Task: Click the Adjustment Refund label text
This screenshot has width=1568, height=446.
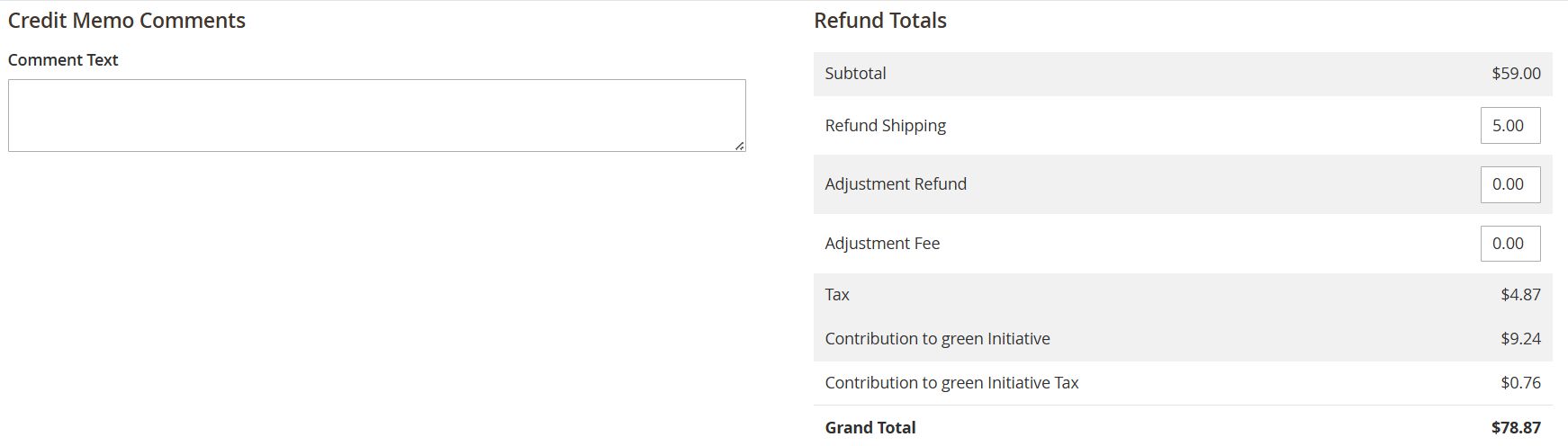Action: click(896, 184)
